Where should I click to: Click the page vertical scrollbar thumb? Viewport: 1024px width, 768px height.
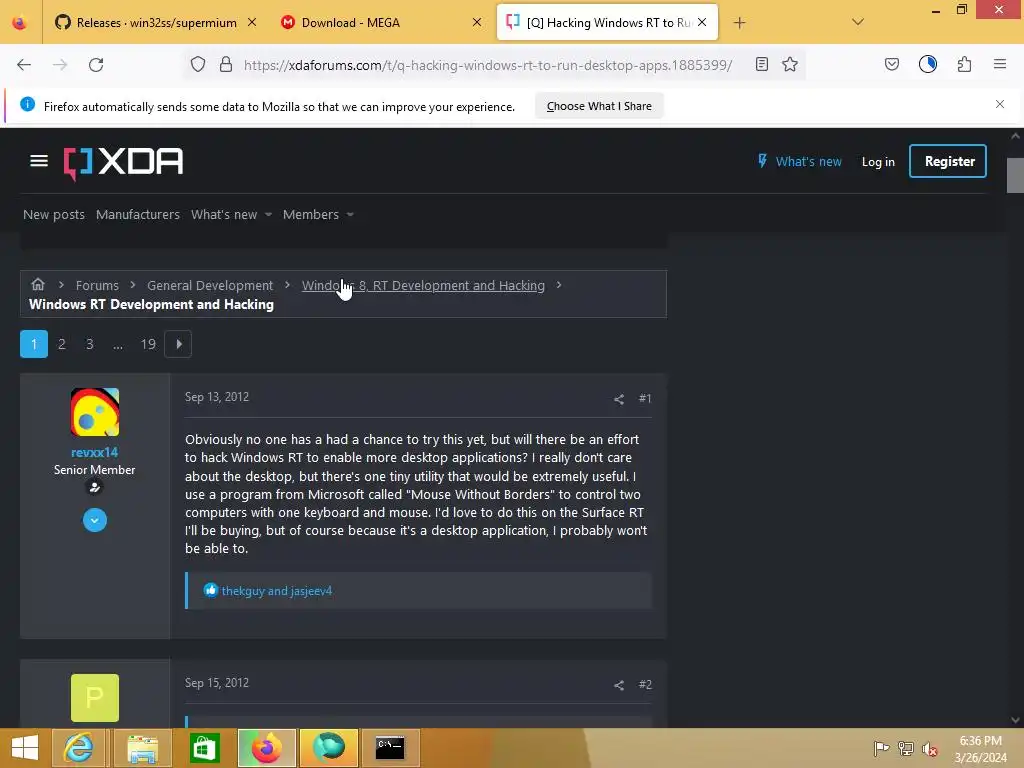click(1015, 176)
